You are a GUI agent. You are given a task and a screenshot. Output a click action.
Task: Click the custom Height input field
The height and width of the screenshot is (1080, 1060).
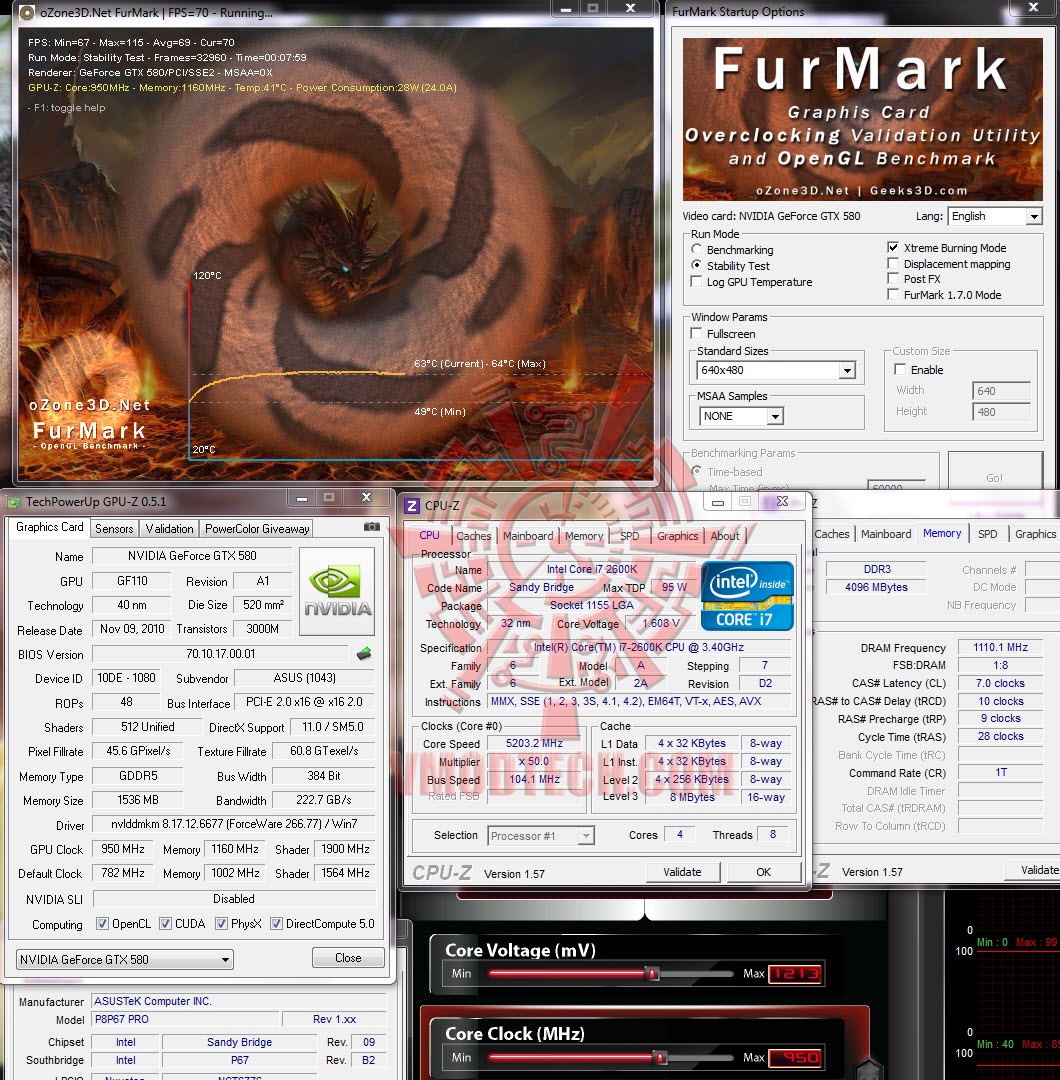click(x=1001, y=412)
